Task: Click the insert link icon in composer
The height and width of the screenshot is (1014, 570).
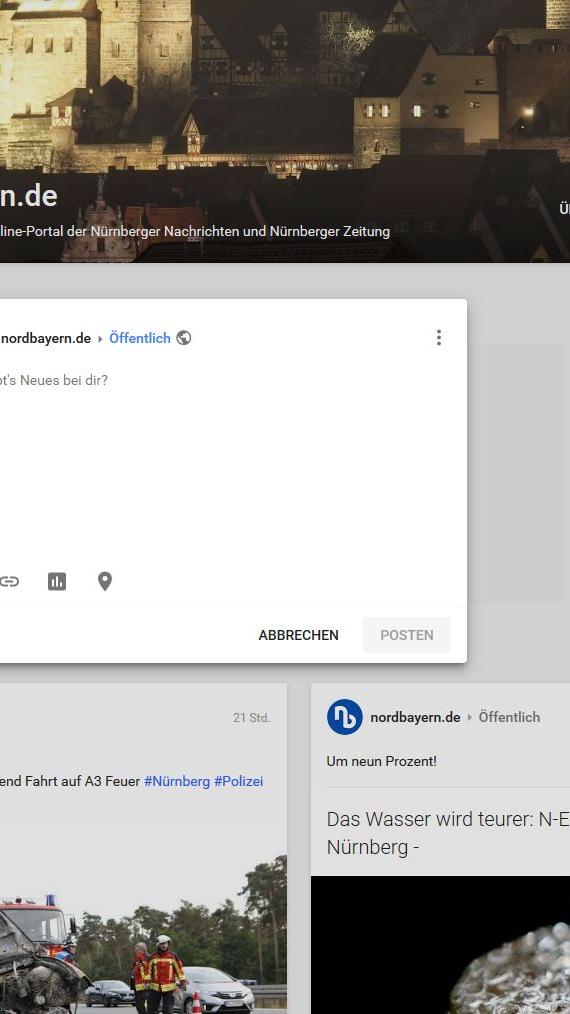Action: coord(9,581)
